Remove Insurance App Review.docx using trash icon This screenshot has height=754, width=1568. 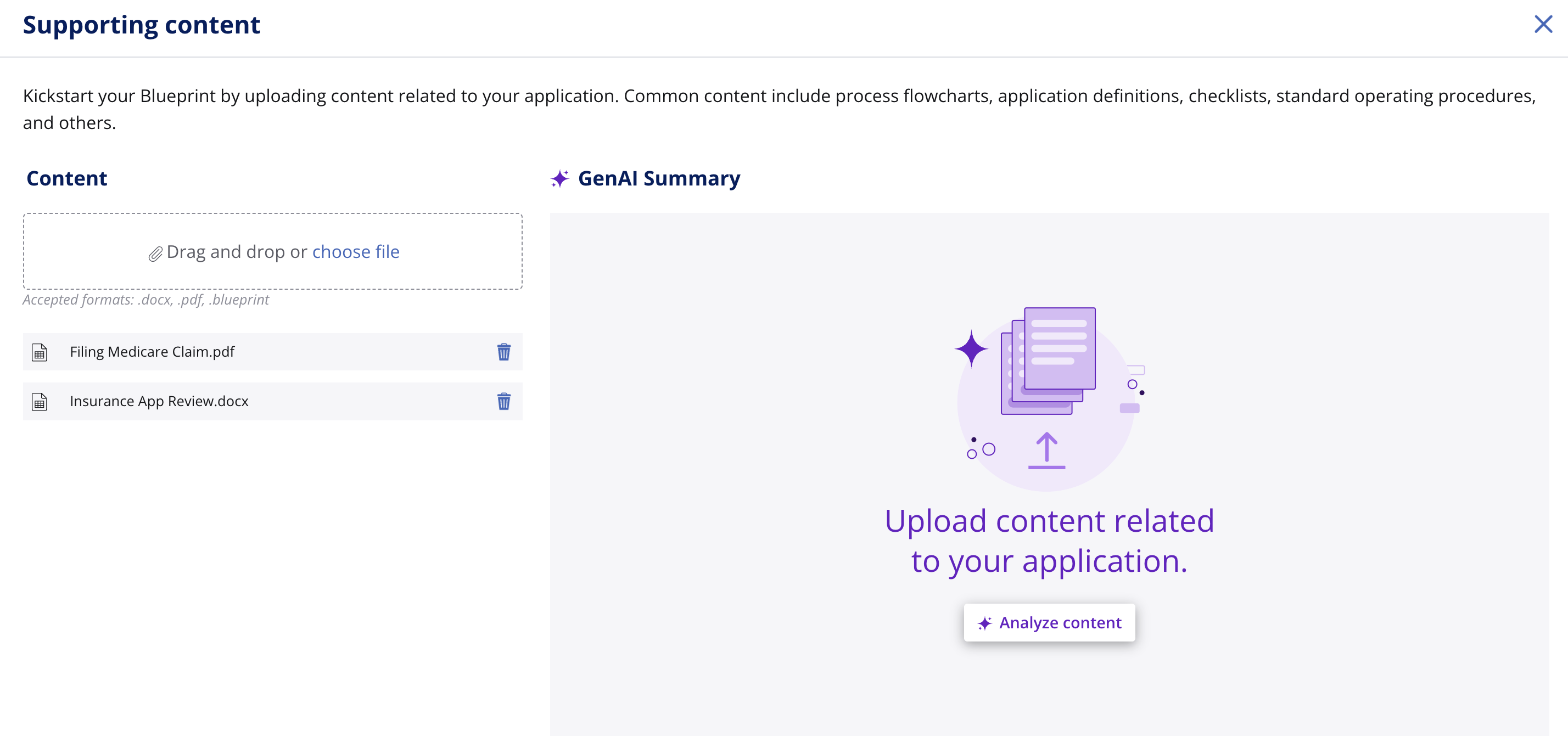point(503,401)
